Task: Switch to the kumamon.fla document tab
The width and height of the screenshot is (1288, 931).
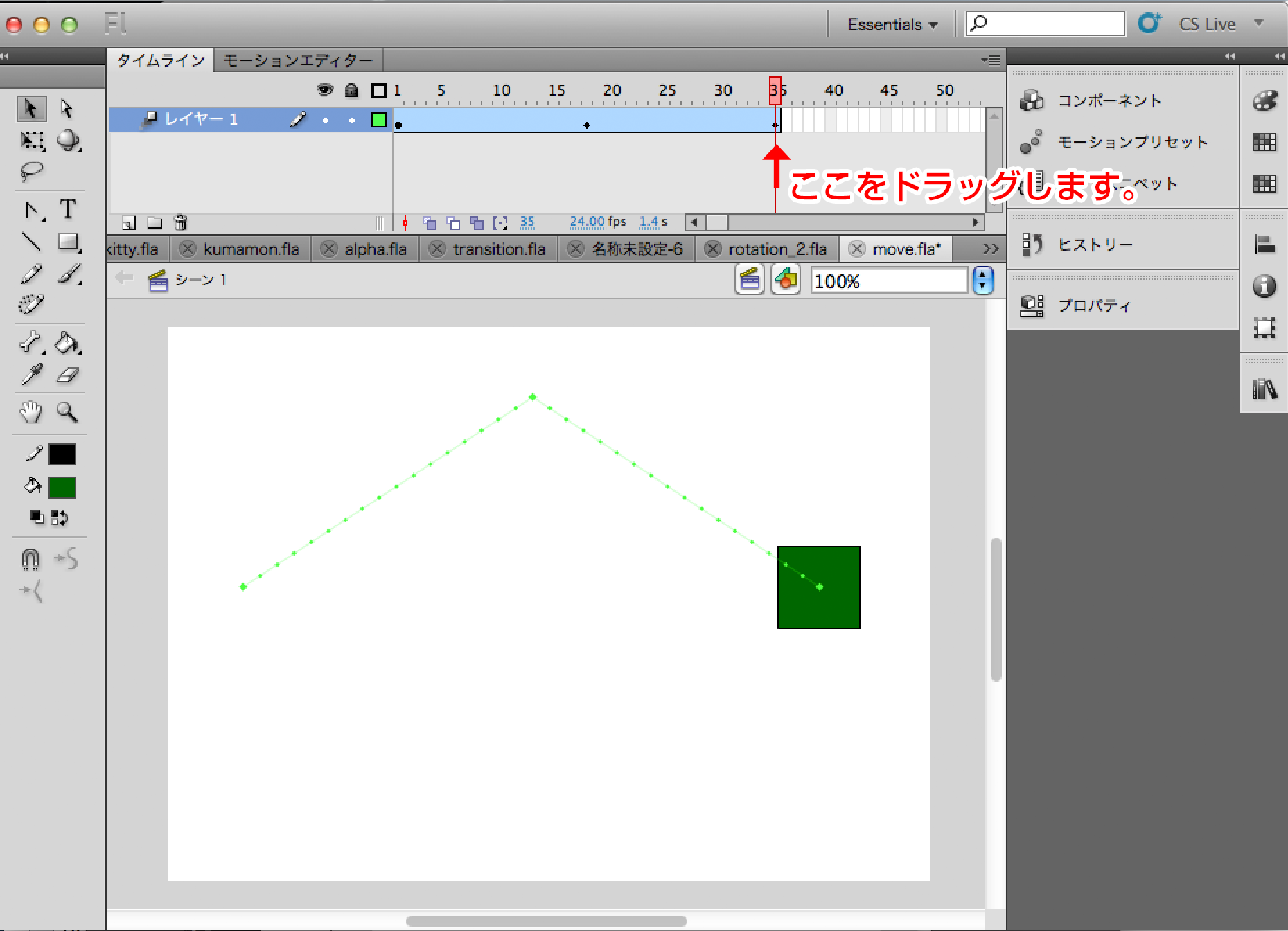Action: coord(251,249)
